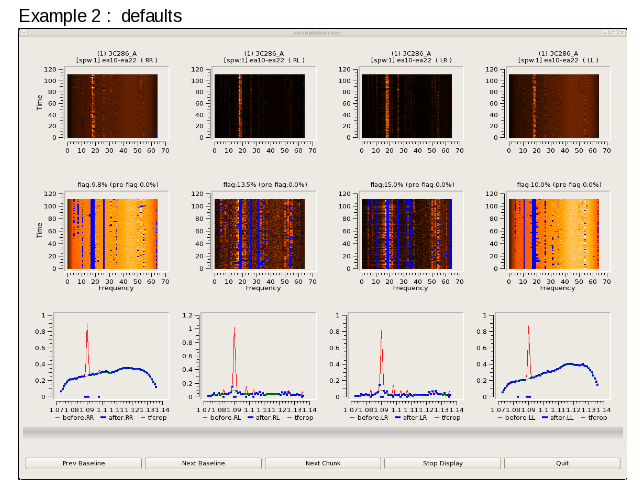Viewport: 640px width, 480px height.
Task: Click the before:LL legend entry
Action: point(516,418)
